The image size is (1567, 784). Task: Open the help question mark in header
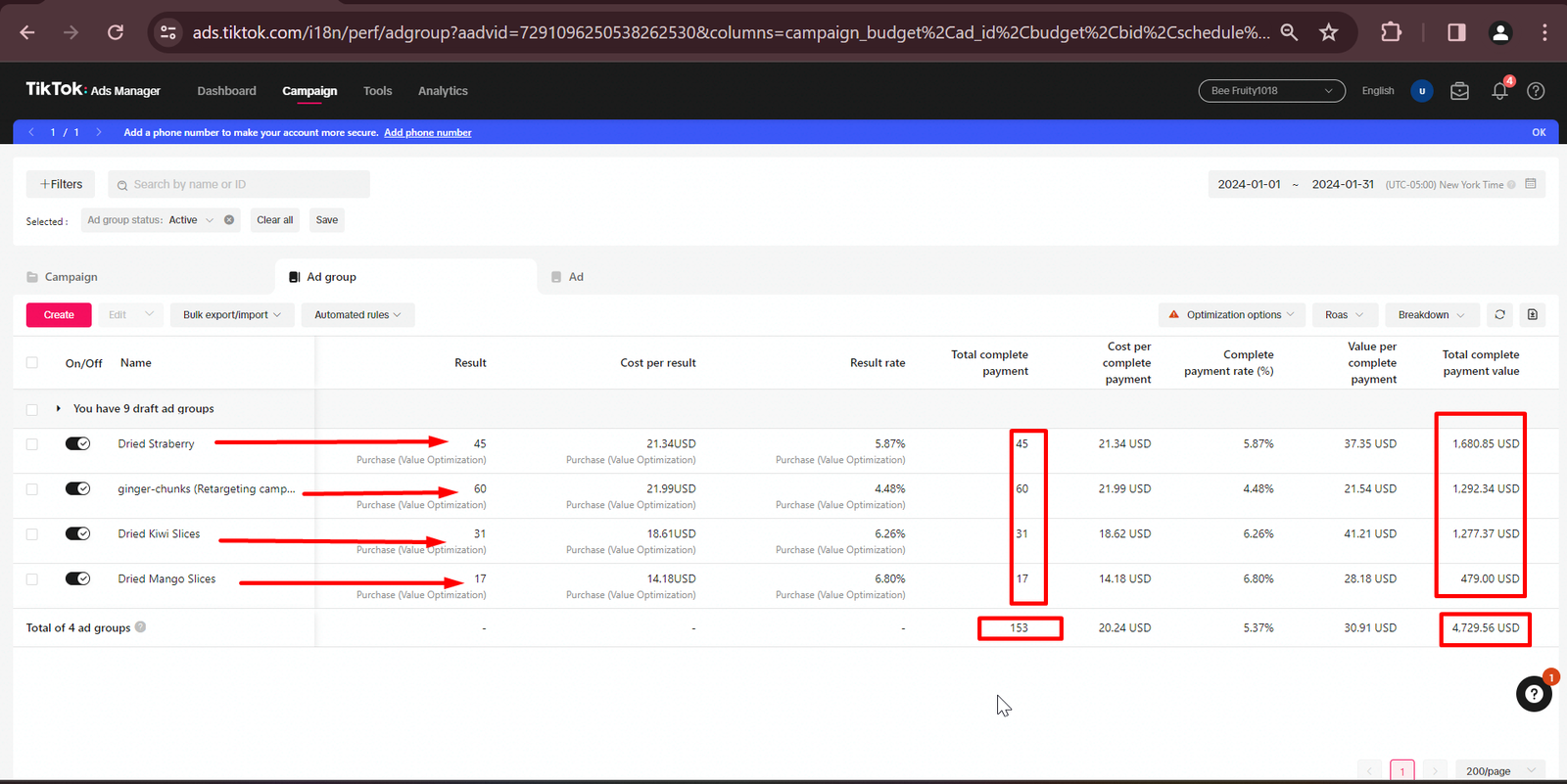pos(1536,91)
